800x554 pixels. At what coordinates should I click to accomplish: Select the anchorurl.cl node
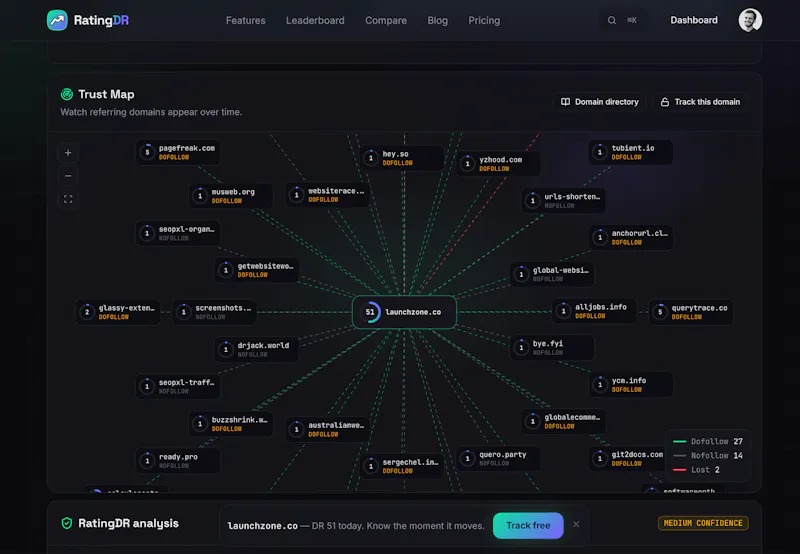click(x=631, y=237)
